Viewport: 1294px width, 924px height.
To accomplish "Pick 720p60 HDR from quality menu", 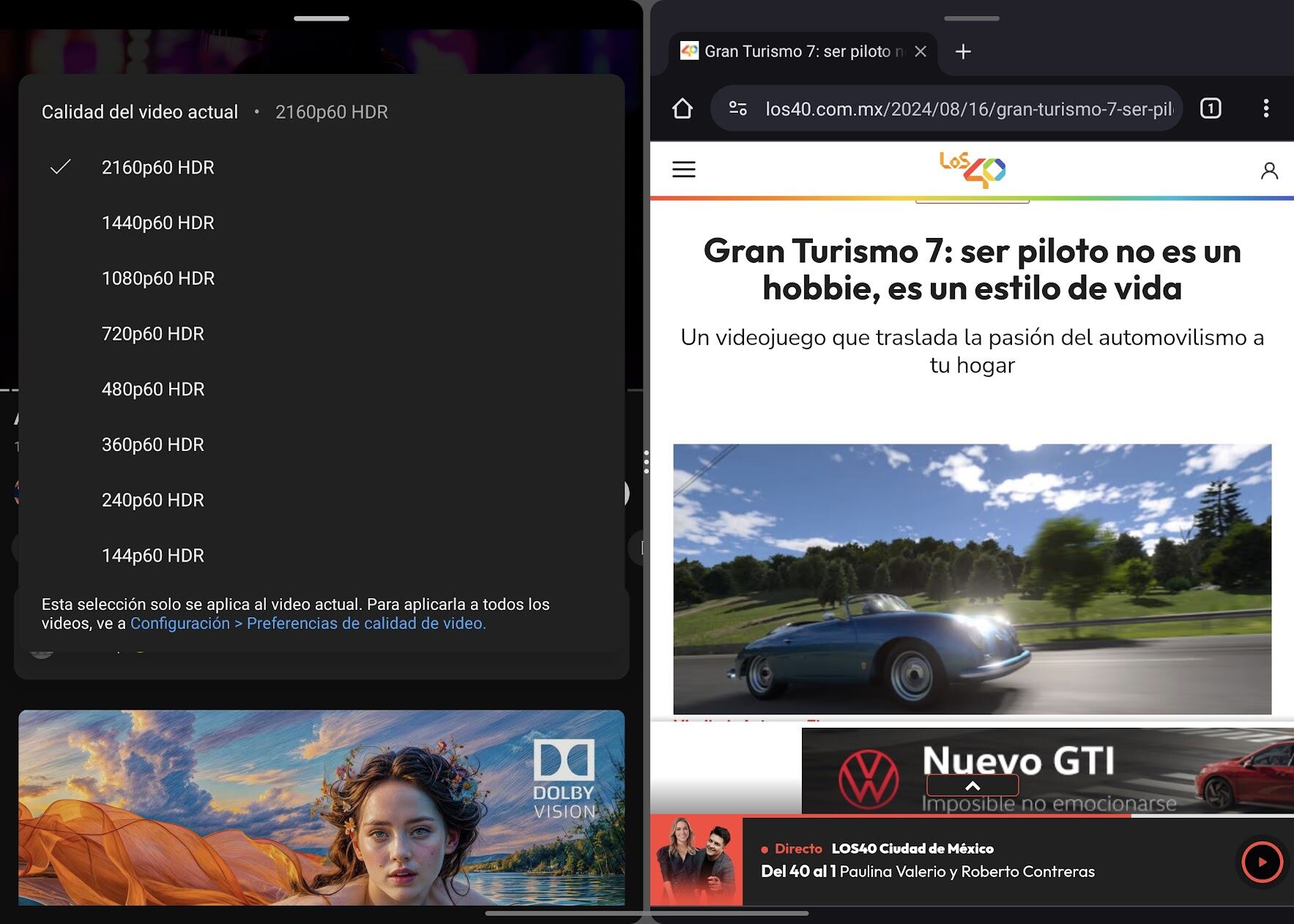I will 152,334.
